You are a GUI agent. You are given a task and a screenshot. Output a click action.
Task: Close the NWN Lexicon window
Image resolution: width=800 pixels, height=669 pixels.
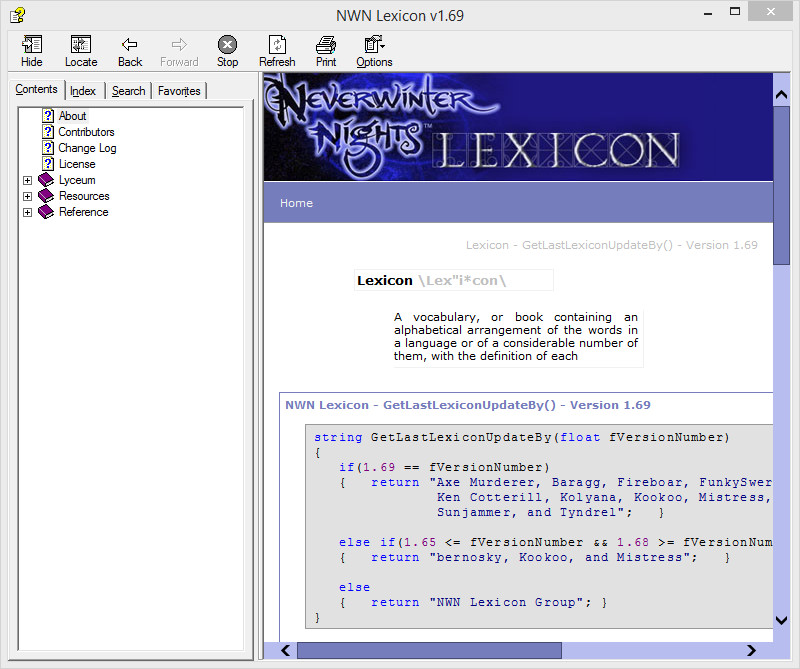770,12
